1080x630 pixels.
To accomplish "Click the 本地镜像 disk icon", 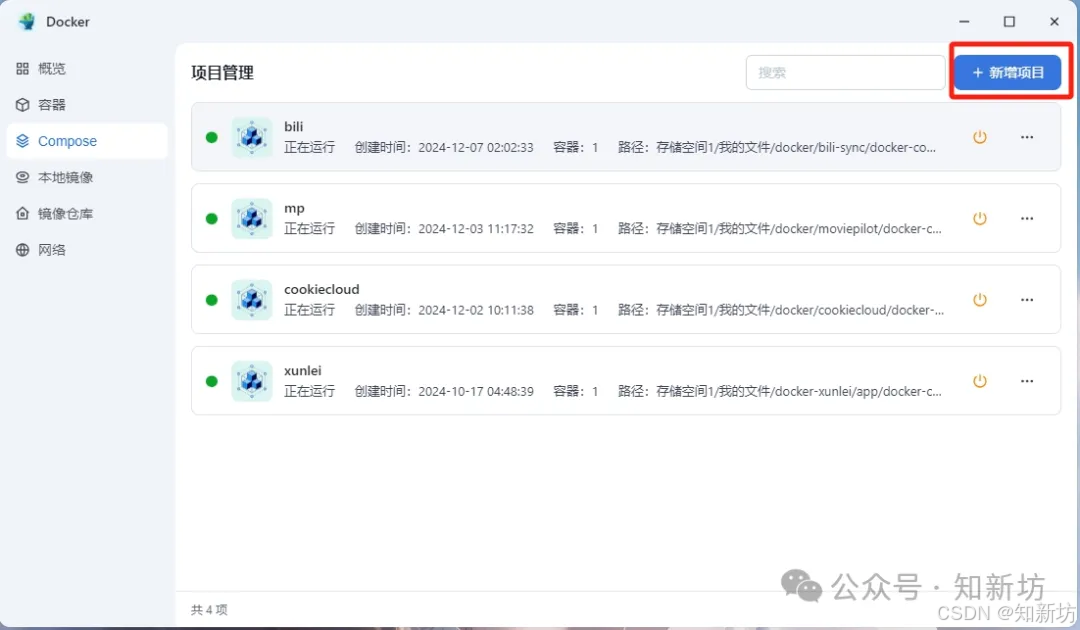I will pos(23,178).
